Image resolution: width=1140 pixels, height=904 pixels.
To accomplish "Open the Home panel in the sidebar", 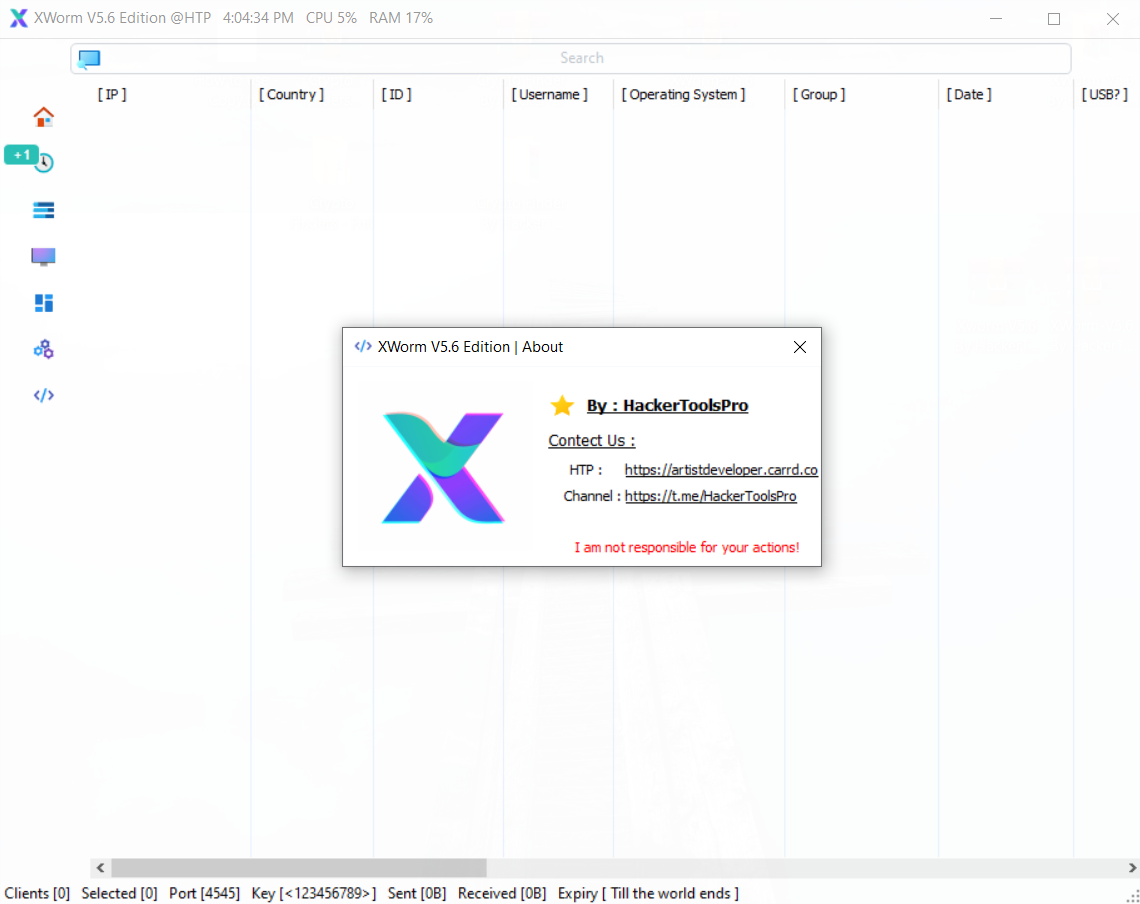I will [43, 116].
